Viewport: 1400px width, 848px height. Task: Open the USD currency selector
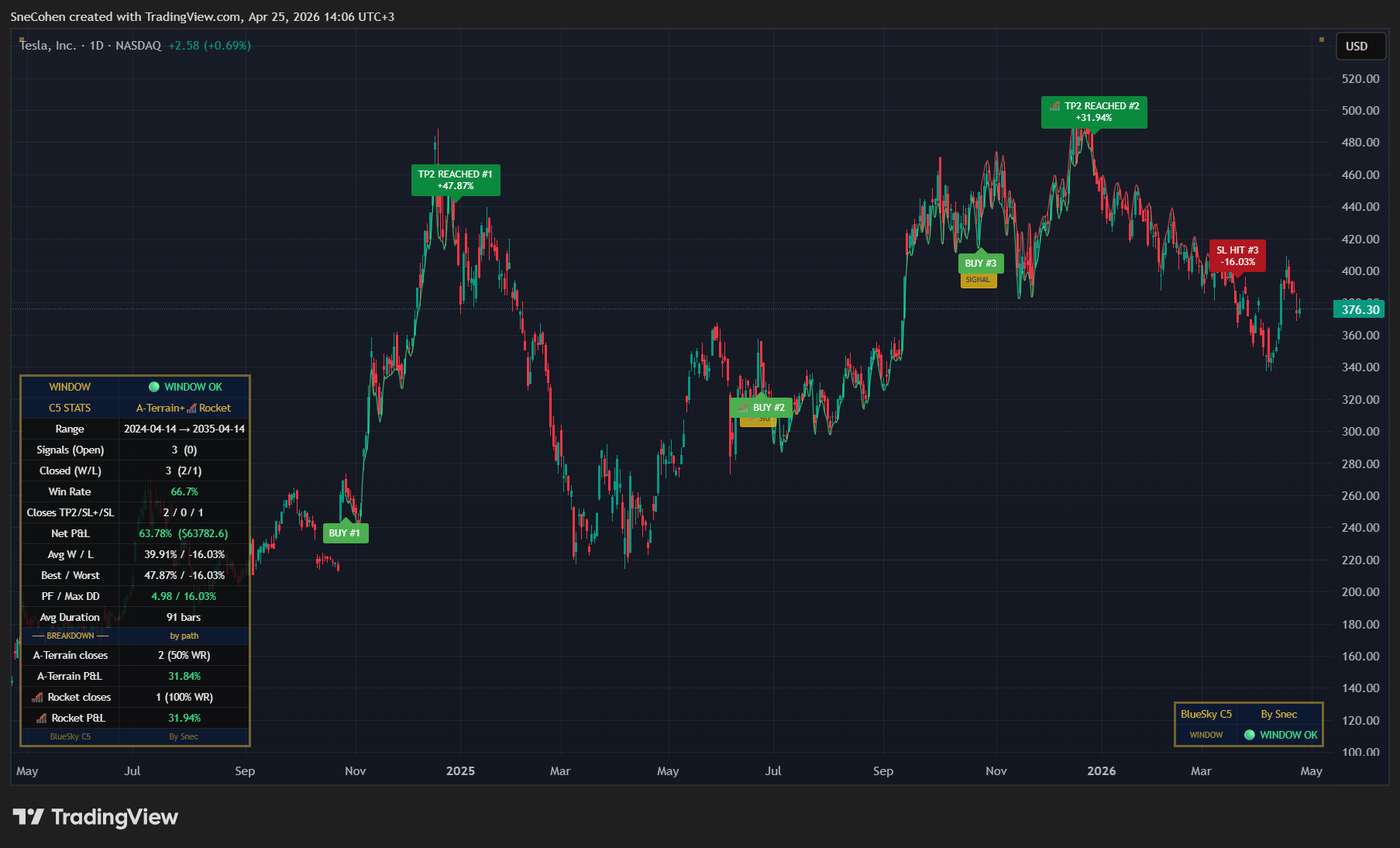coord(1360,46)
